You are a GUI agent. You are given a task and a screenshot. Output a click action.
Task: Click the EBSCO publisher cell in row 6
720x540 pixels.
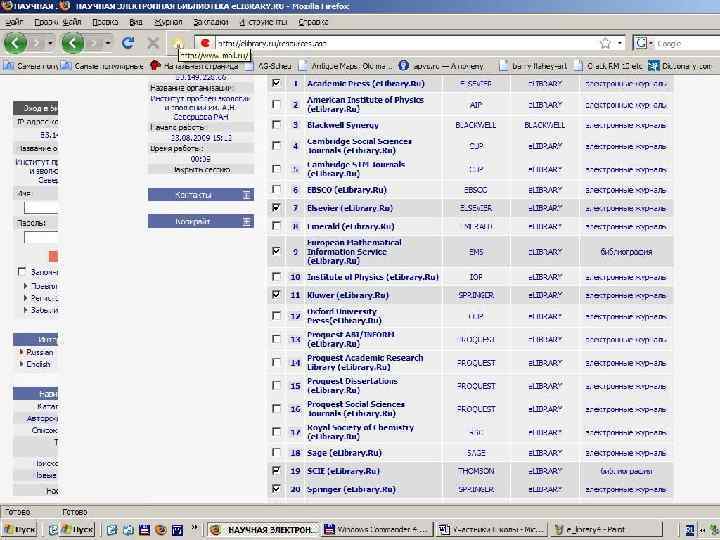(476, 190)
